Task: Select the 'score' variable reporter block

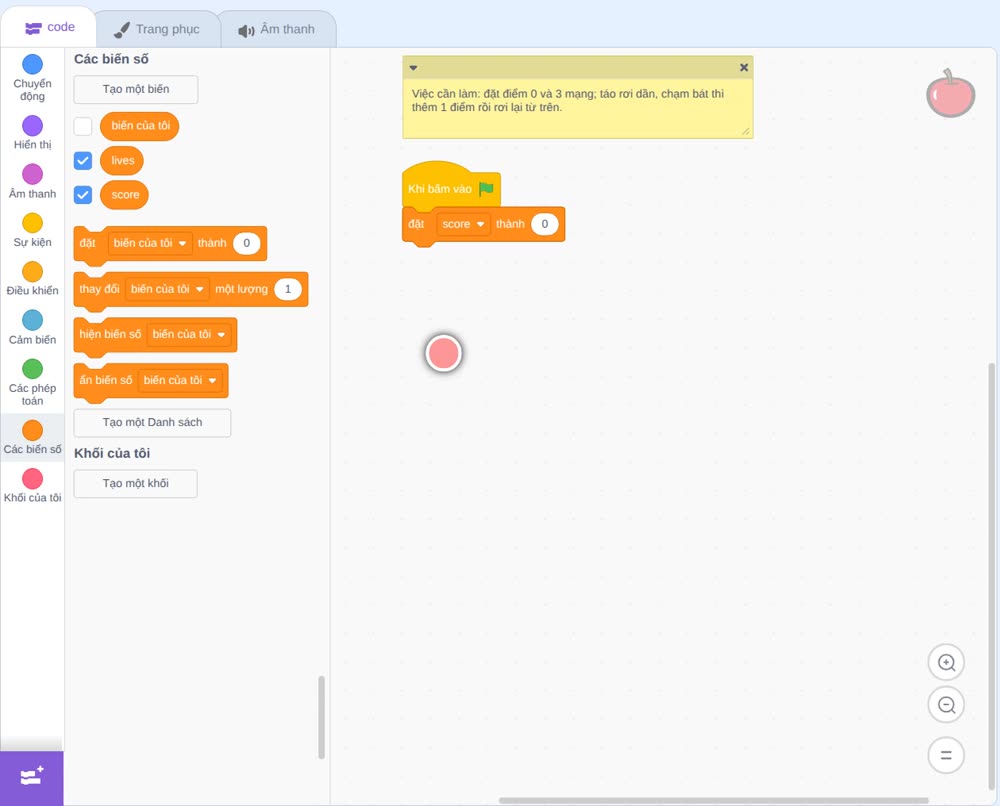Action: pyautogui.click(x=124, y=194)
